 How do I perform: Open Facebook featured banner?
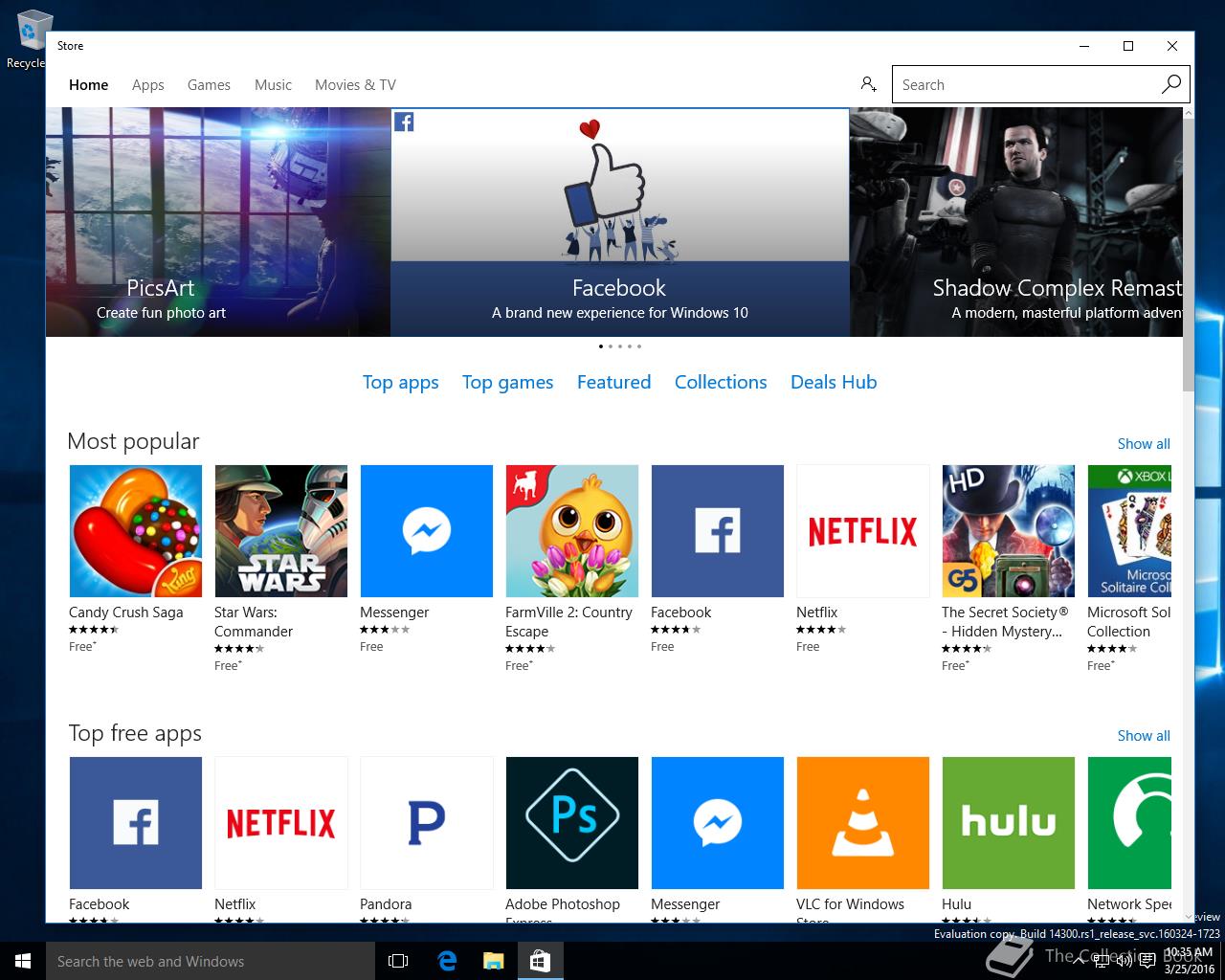pos(620,222)
